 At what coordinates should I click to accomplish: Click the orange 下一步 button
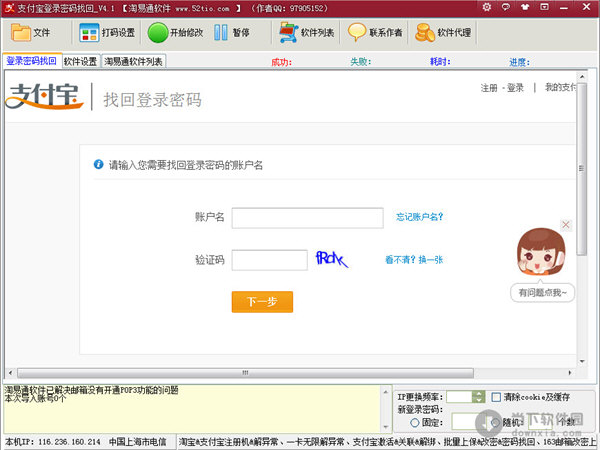262,302
